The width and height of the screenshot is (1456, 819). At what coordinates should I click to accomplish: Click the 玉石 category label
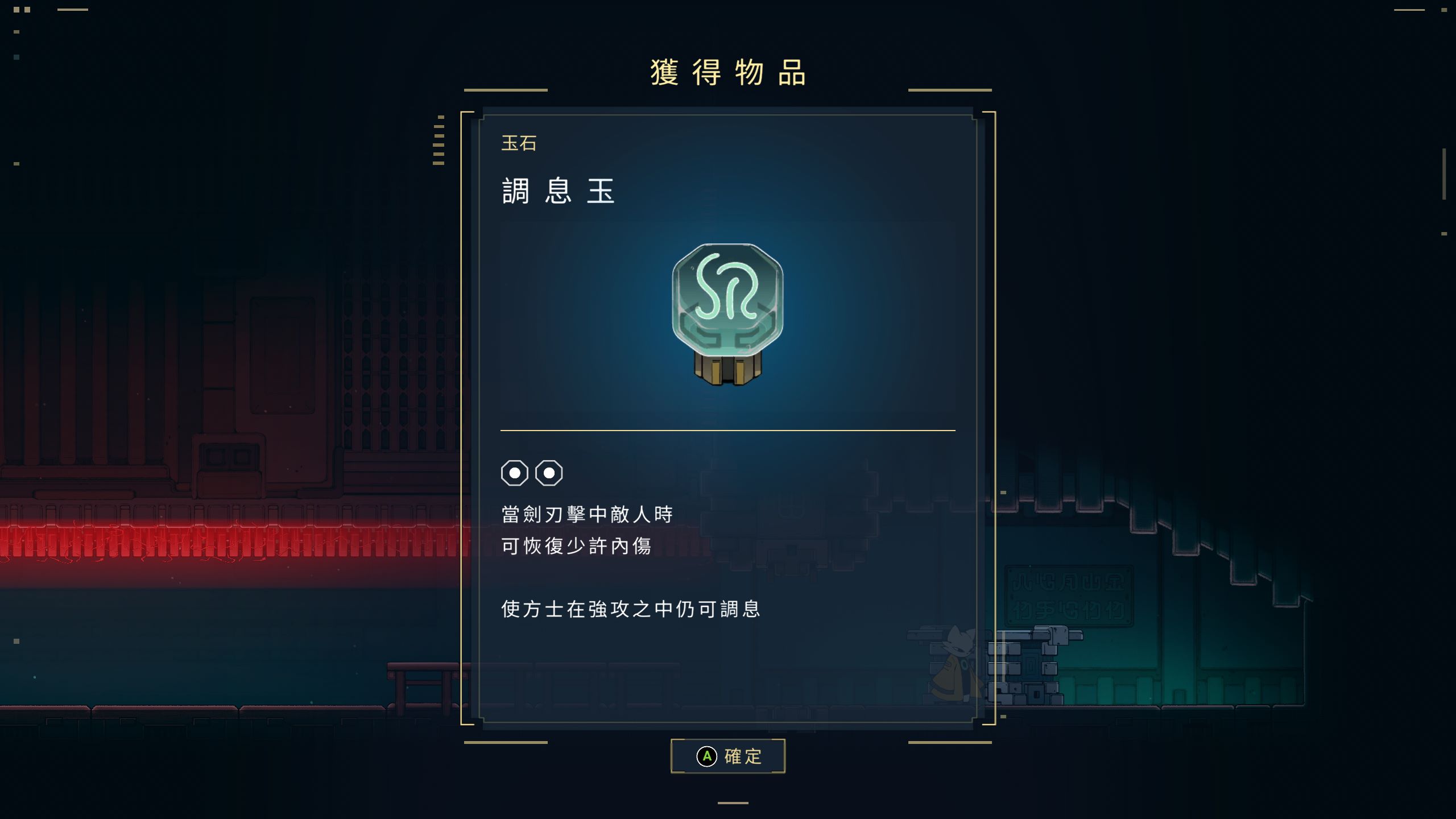click(519, 143)
